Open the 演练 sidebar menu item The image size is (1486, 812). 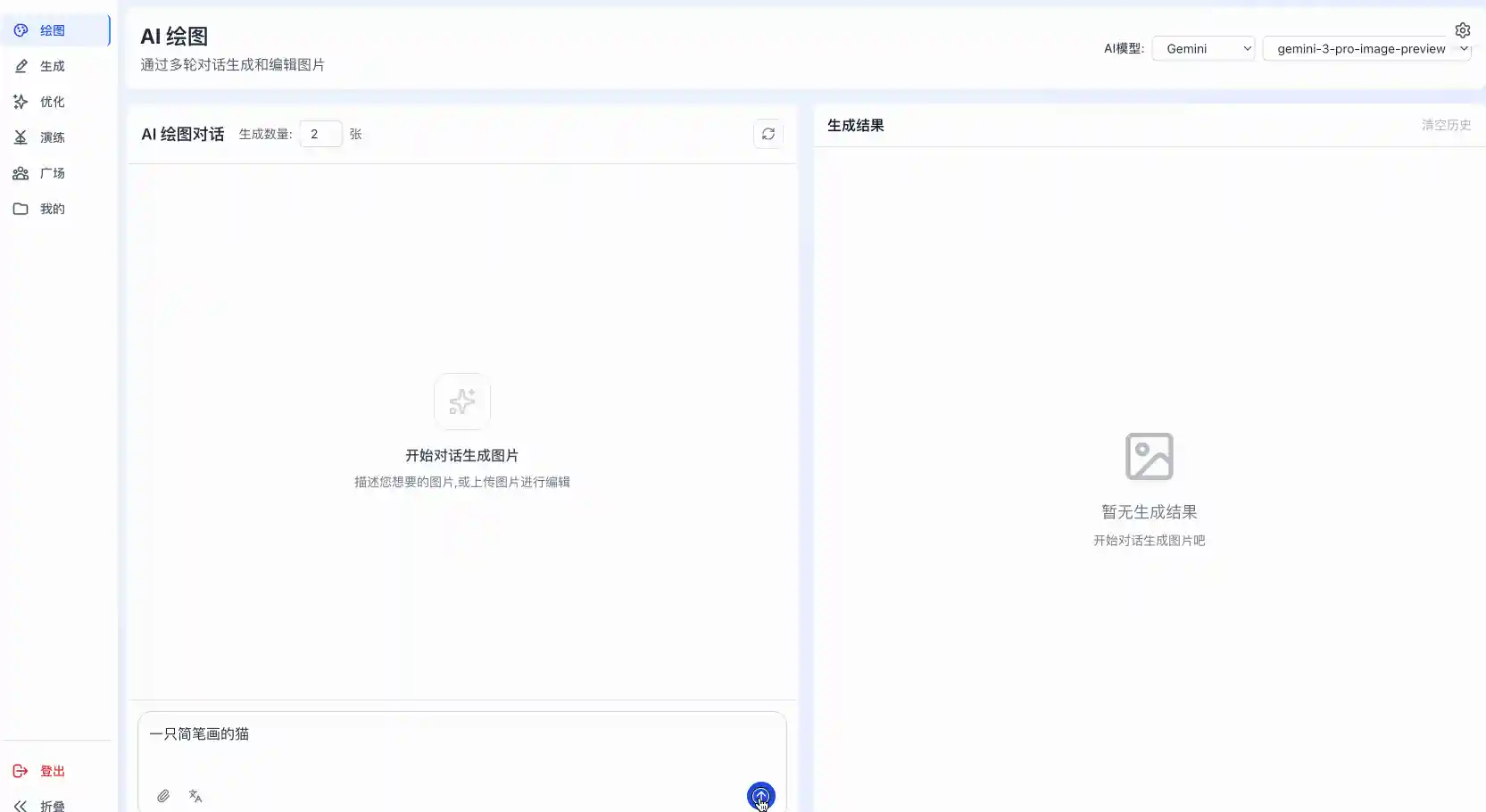[x=55, y=137]
